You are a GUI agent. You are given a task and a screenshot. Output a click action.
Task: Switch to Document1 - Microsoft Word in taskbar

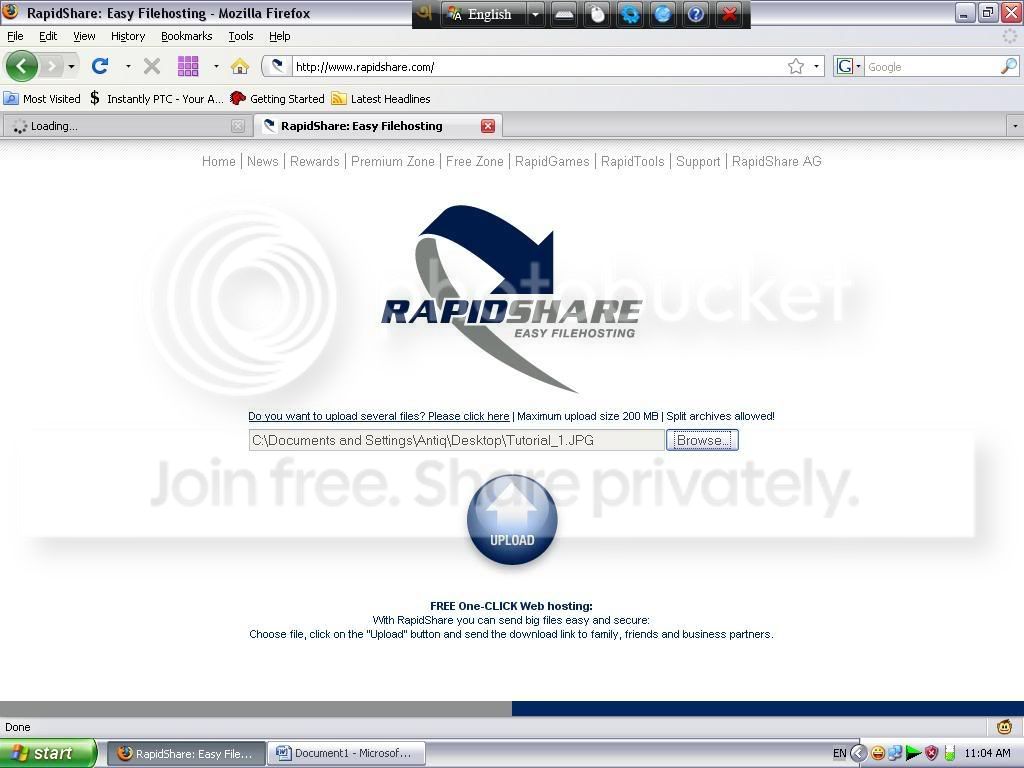pyautogui.click(x=346, y=753)
